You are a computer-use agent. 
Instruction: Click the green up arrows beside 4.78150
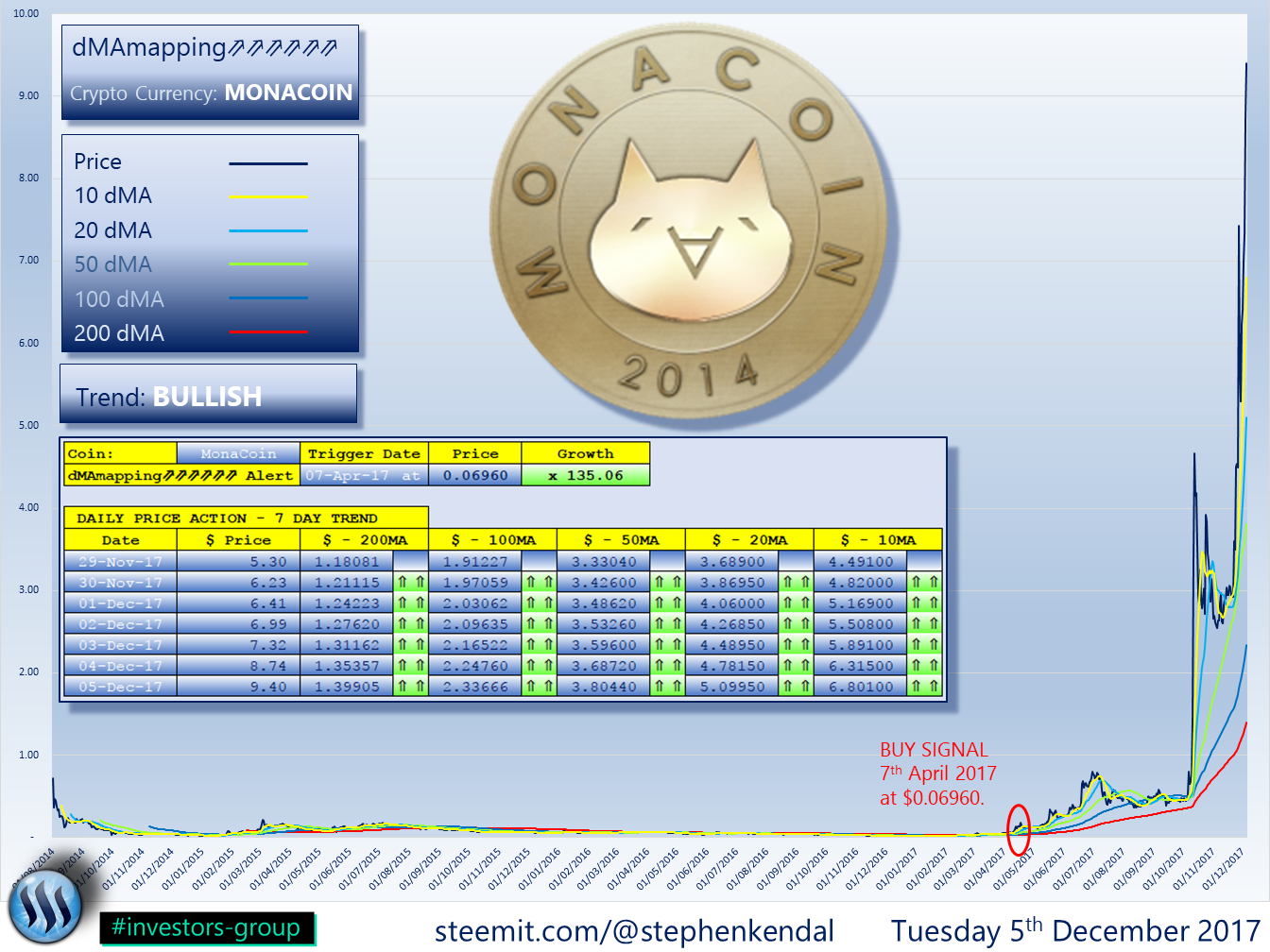point(796,666)
